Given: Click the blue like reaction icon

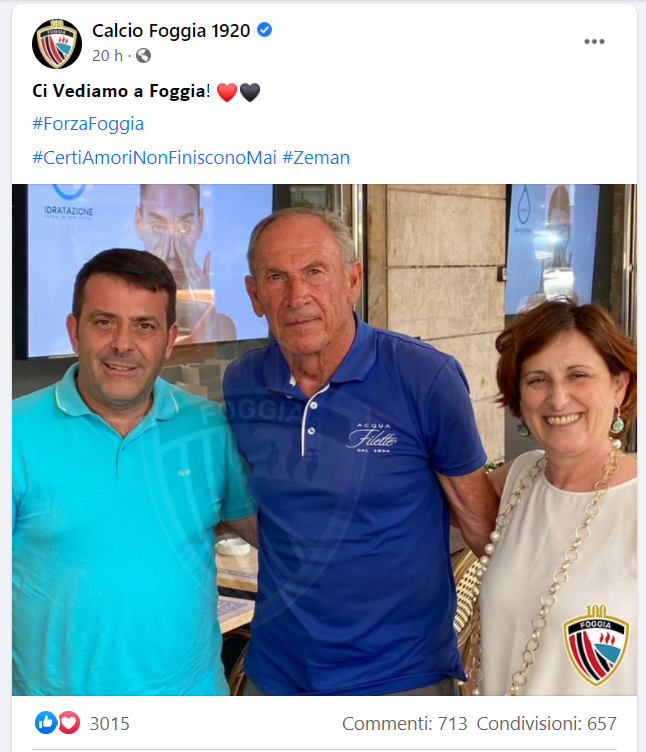Looking at the screenshot, I should pos(46,722).
